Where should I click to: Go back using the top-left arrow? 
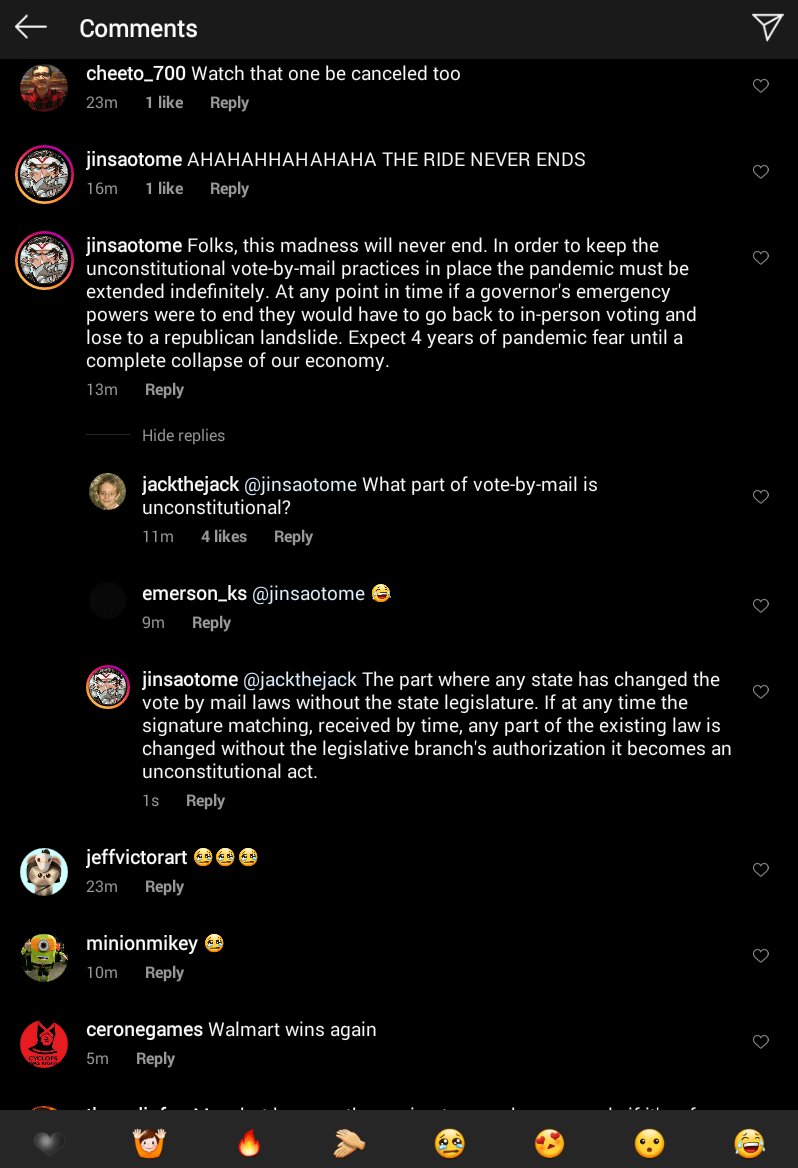(x=31, y=28)
